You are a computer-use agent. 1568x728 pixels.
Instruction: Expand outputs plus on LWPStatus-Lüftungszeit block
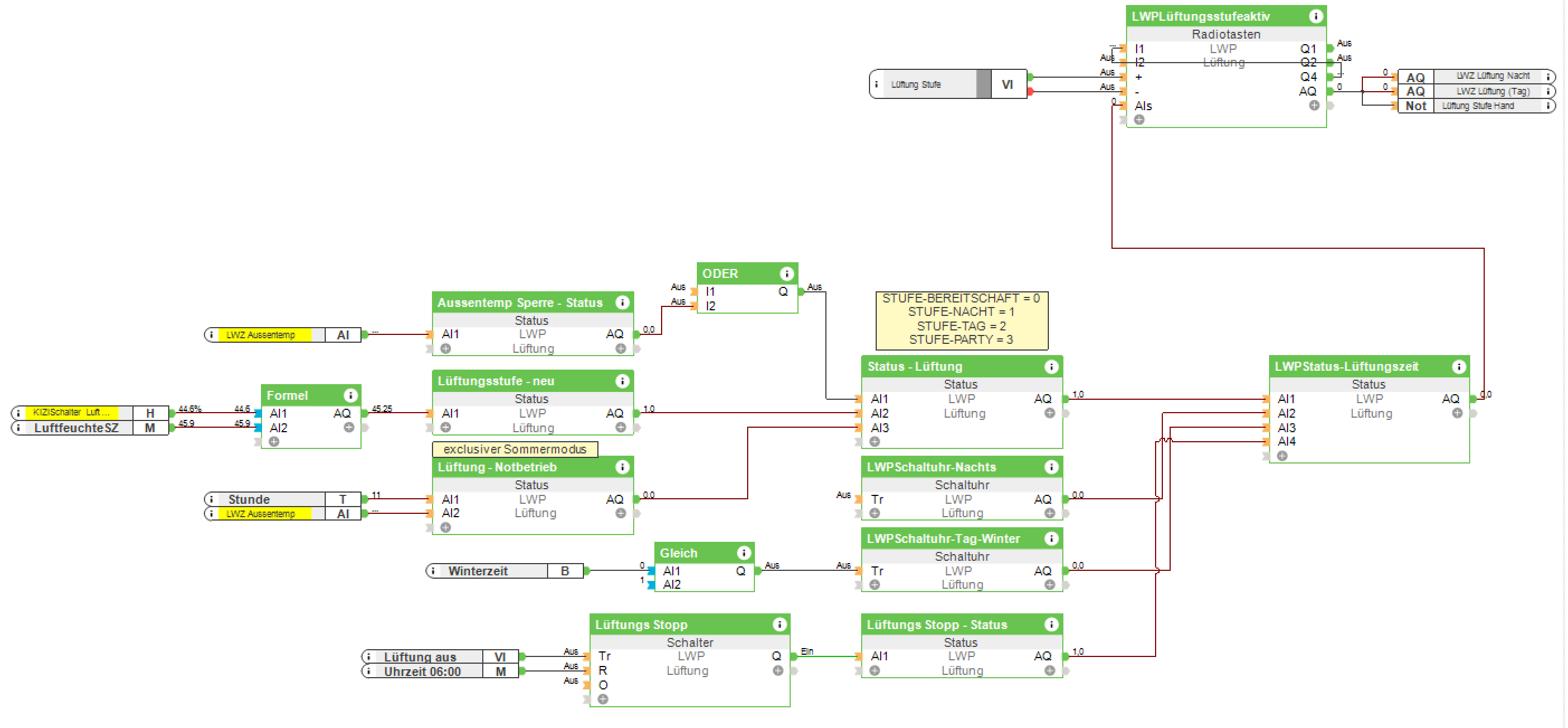pos(1457,413)
